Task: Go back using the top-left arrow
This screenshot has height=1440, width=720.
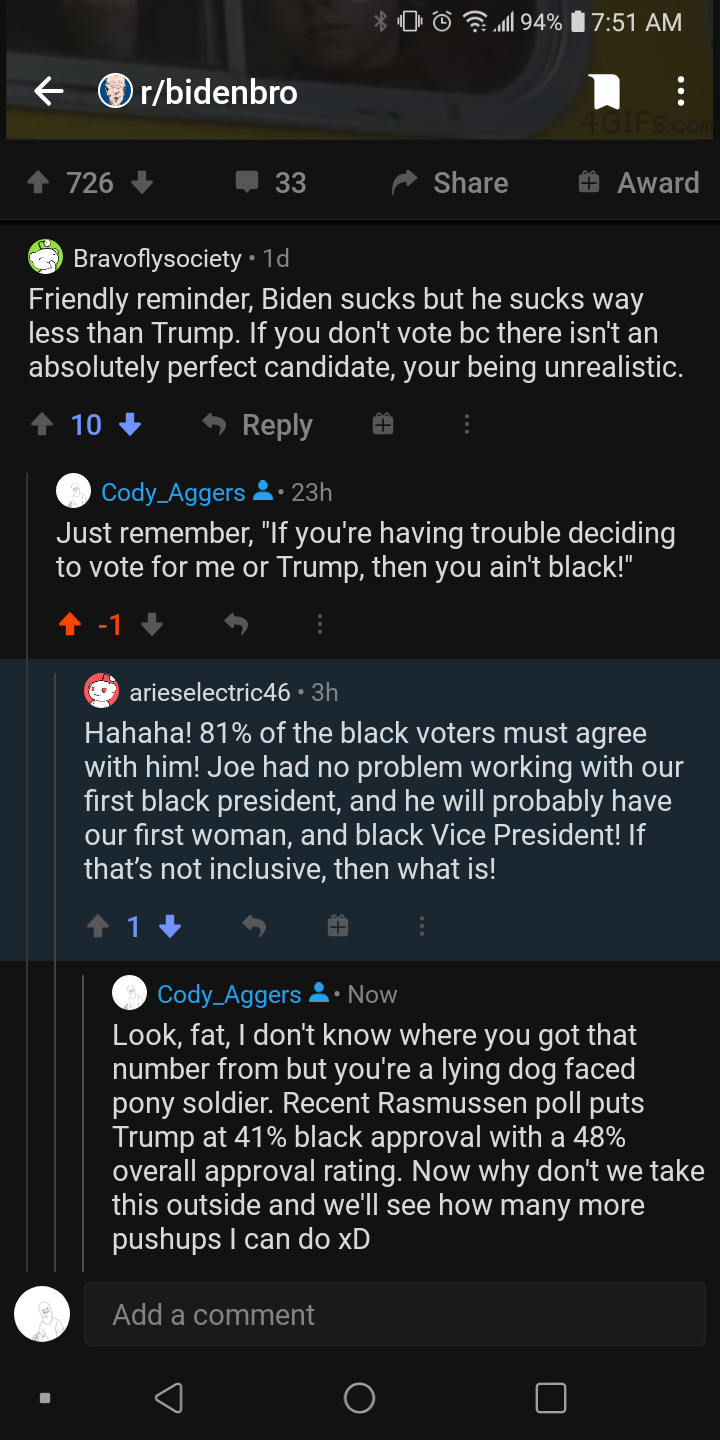Action: pyautogui.click(x=48, y=92)
